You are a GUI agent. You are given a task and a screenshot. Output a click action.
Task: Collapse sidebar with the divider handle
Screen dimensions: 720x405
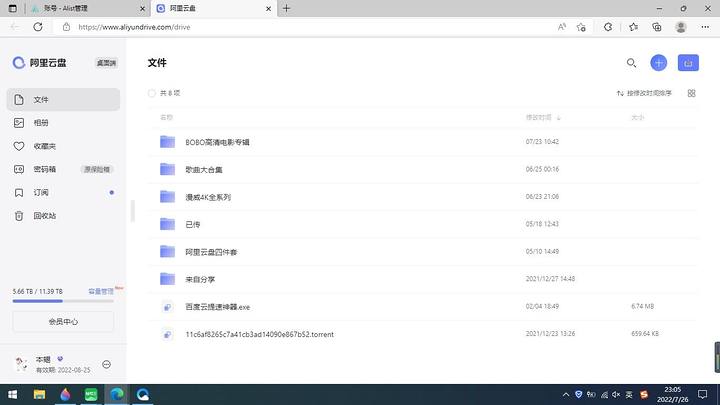[x=133, y=211]
